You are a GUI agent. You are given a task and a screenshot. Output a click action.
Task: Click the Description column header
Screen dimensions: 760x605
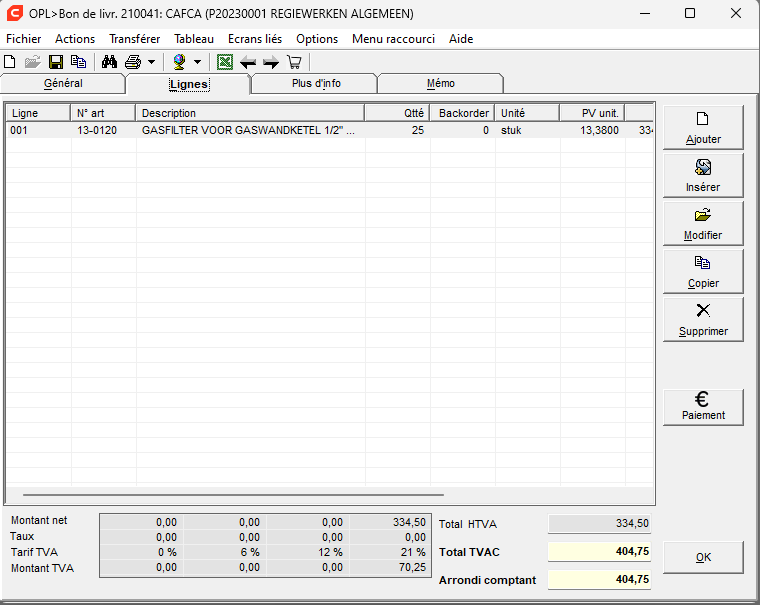(x=250, y=113)
